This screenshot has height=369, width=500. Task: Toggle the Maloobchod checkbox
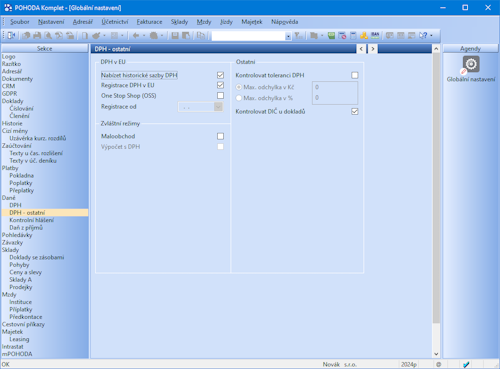click(x=220, y=136)
